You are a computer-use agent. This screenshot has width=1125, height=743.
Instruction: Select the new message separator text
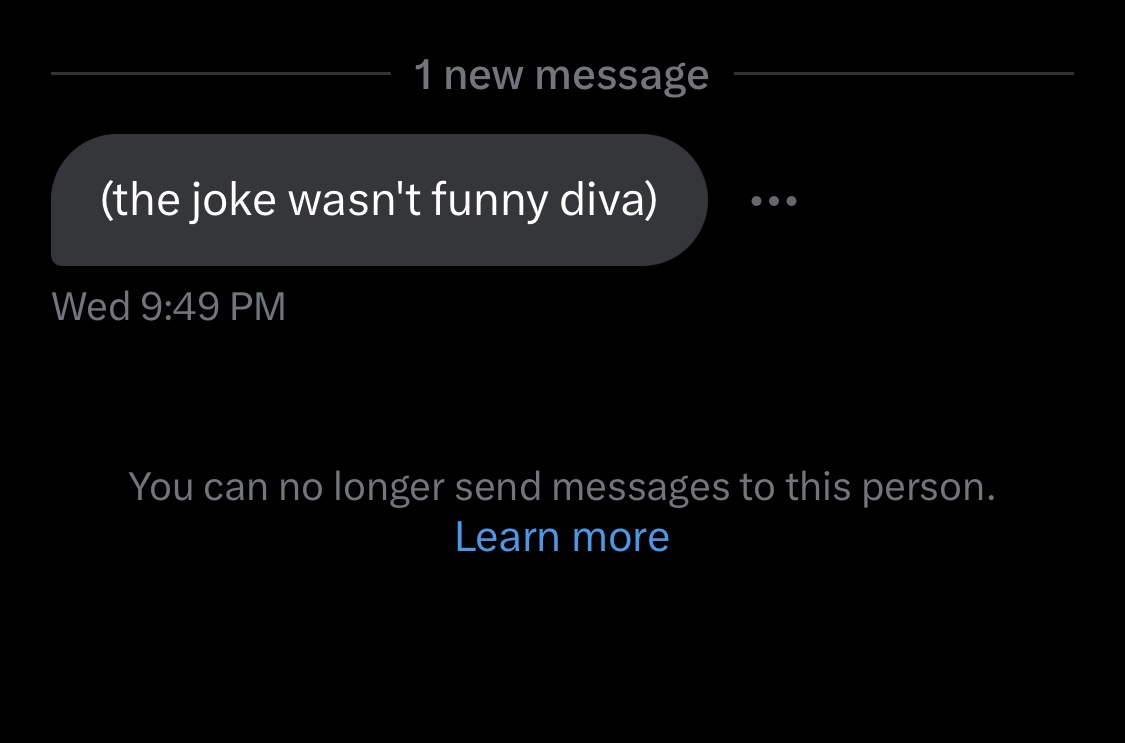(561, 75)
